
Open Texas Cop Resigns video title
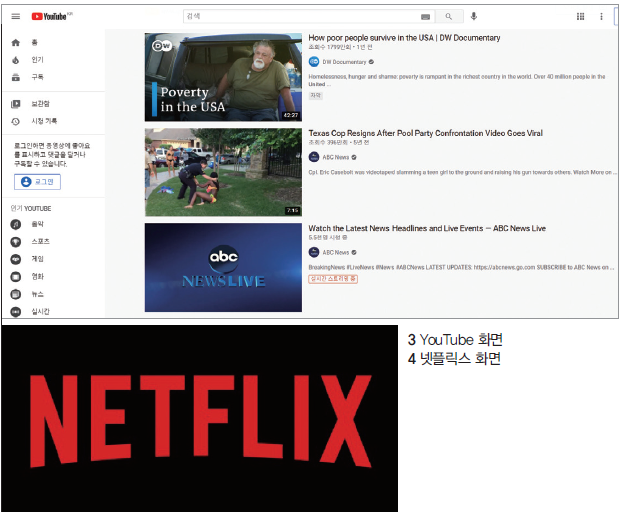click(425, 133)
